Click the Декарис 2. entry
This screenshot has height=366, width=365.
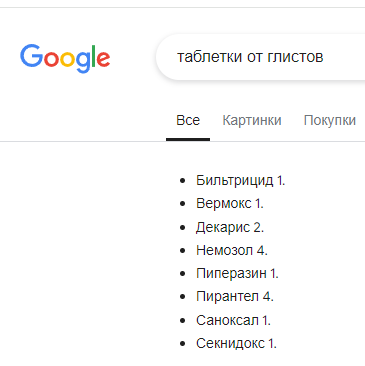pos(230,227)
